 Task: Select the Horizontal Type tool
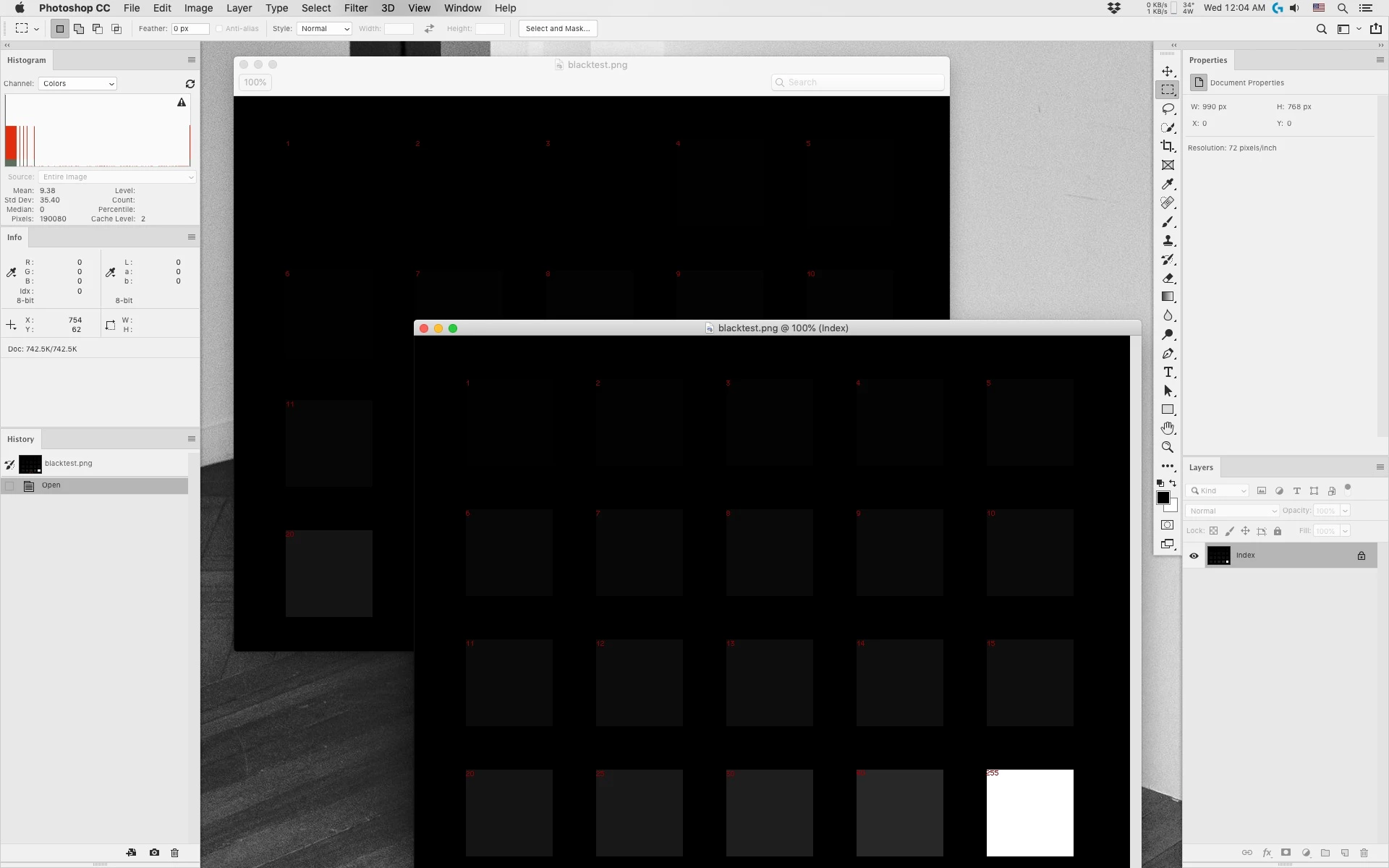[x=1168, y=372]
